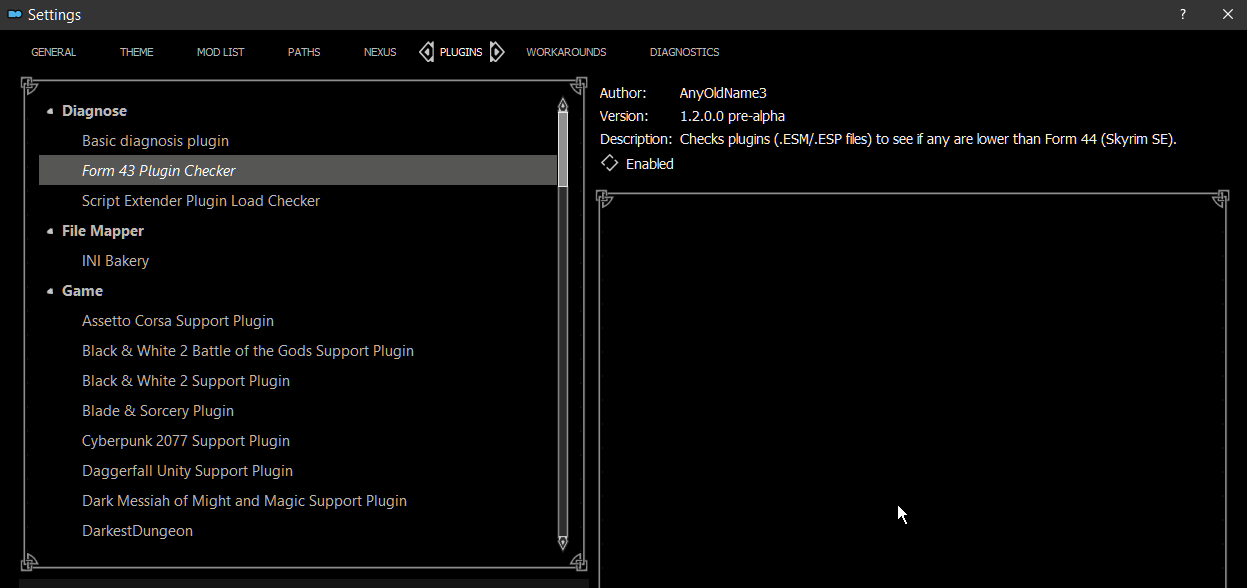Select the Plugins tab
This screenshot has height=588, width=1247.
click(461, 52)
